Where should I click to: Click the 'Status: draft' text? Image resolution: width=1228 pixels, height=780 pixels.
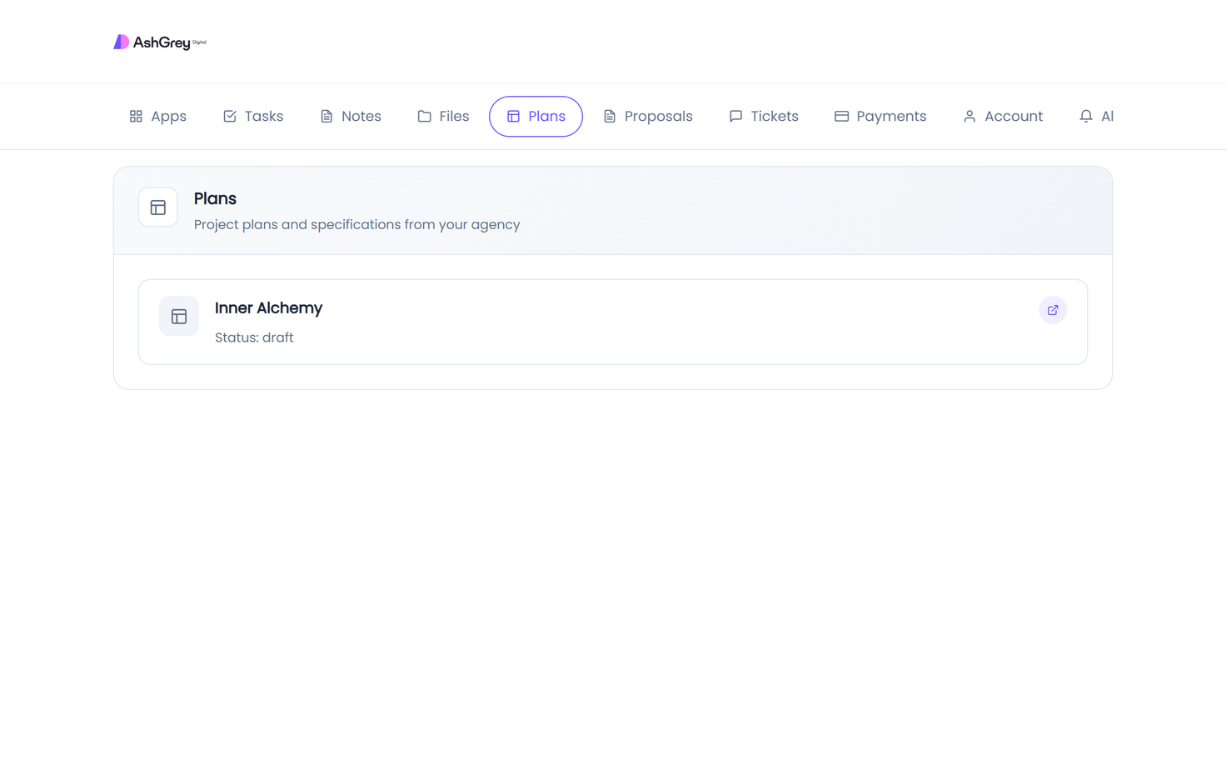point(254,338)
